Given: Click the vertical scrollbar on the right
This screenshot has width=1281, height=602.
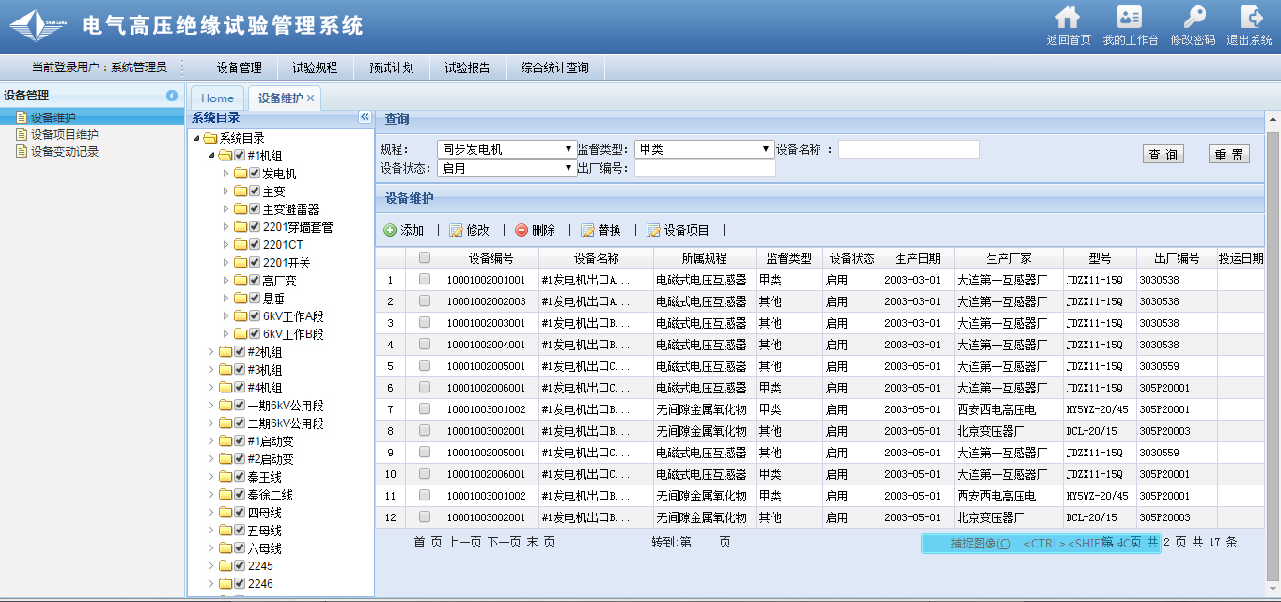Looking at the screenshot, I should click(1272, 350).
